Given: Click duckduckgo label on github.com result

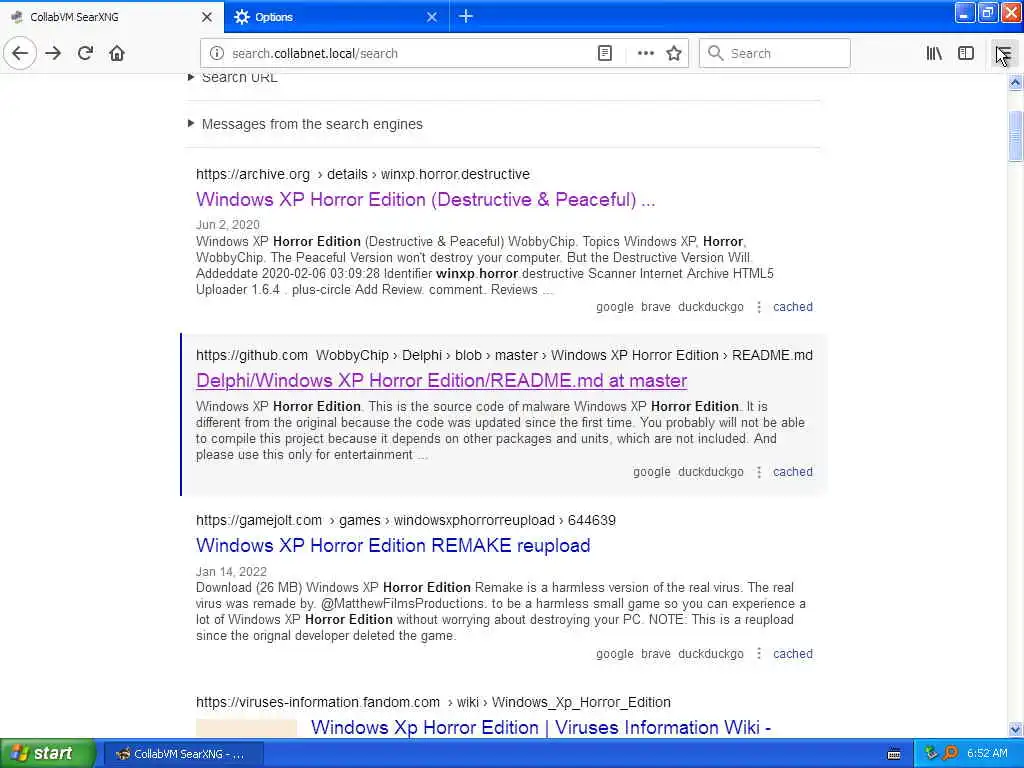Looking at the screenshot, I should coord(711,472).
